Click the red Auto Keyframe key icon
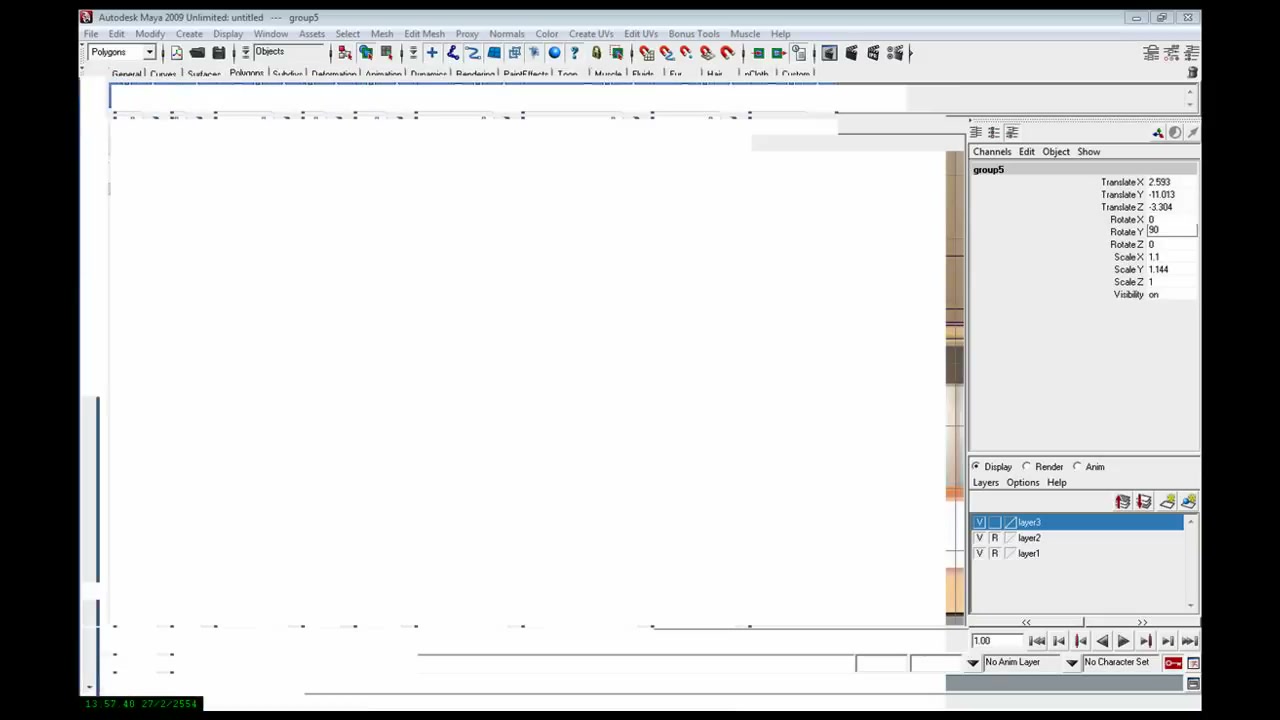 [x=1173, y=662]
